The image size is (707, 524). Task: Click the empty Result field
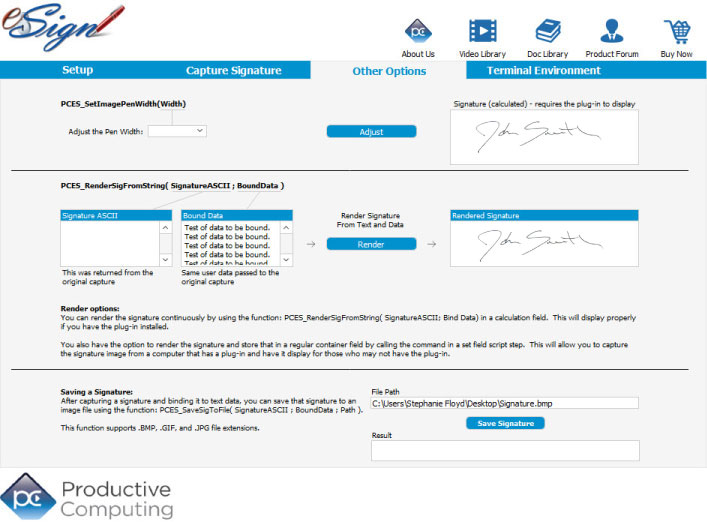pyautogui.click(x=504, y=451)
